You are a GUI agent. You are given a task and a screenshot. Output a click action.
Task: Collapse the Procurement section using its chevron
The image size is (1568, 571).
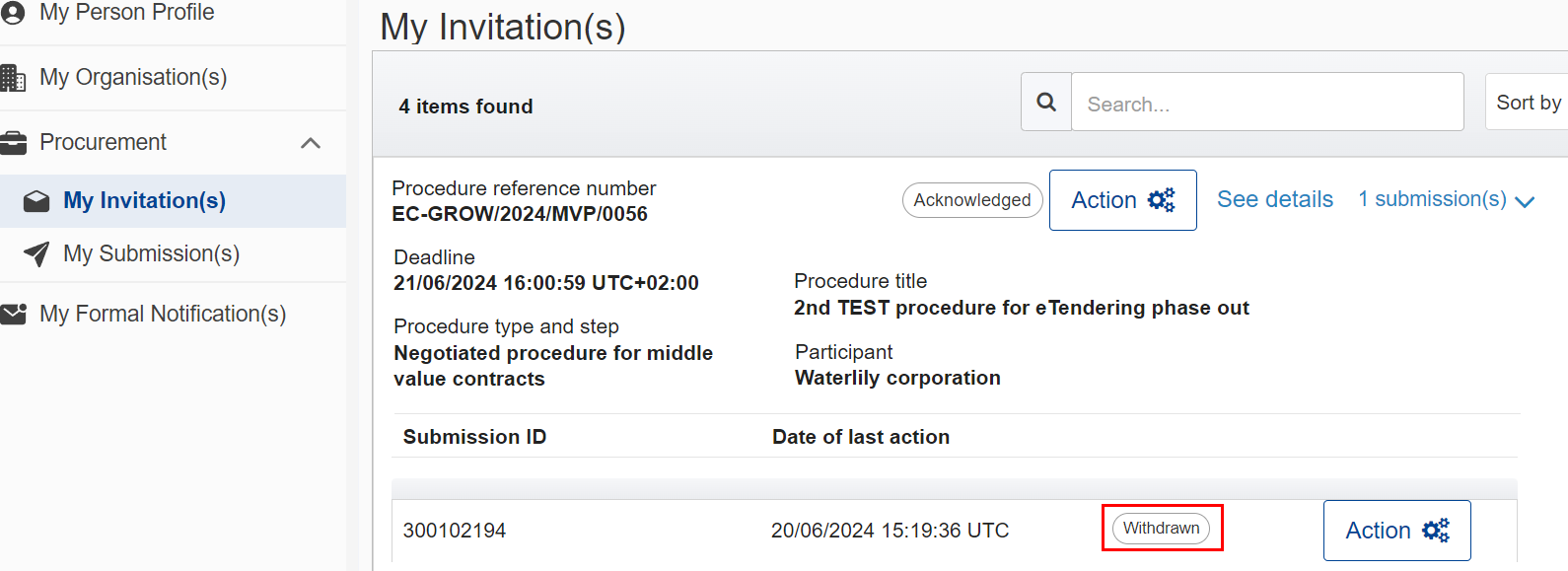pos(311,143)
